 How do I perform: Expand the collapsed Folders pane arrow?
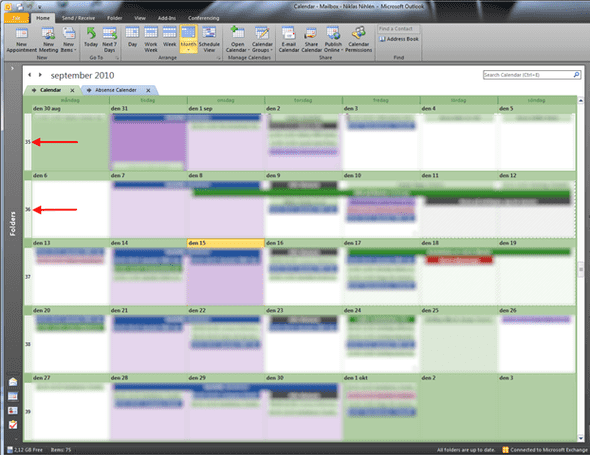(12, 68)
